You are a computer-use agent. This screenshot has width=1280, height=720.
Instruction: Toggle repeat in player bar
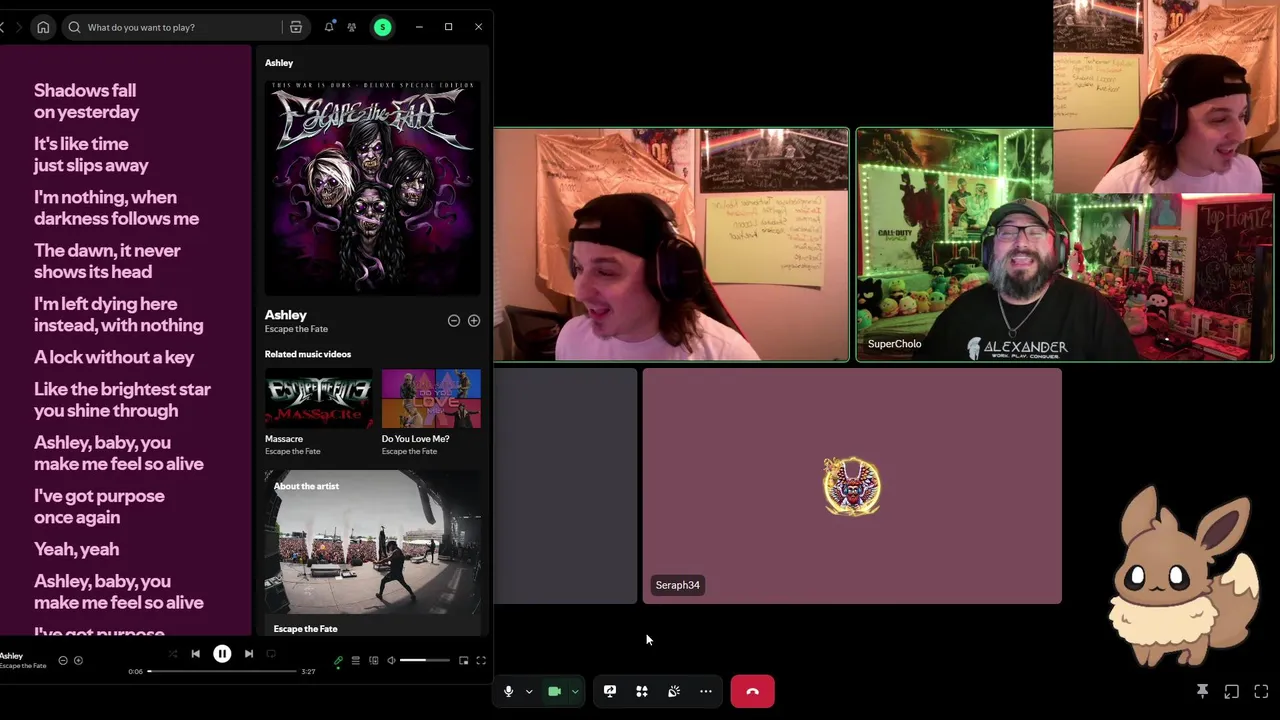271,654
